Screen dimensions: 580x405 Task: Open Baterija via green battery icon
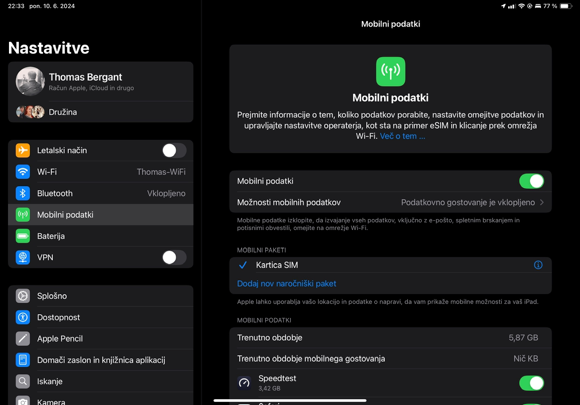(23, 236)
